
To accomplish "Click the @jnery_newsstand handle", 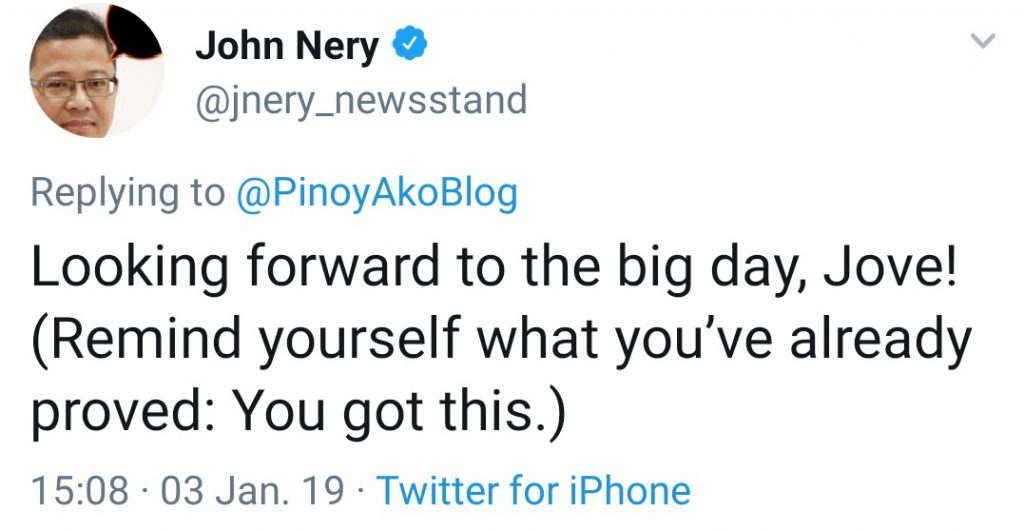I will 360,100.
